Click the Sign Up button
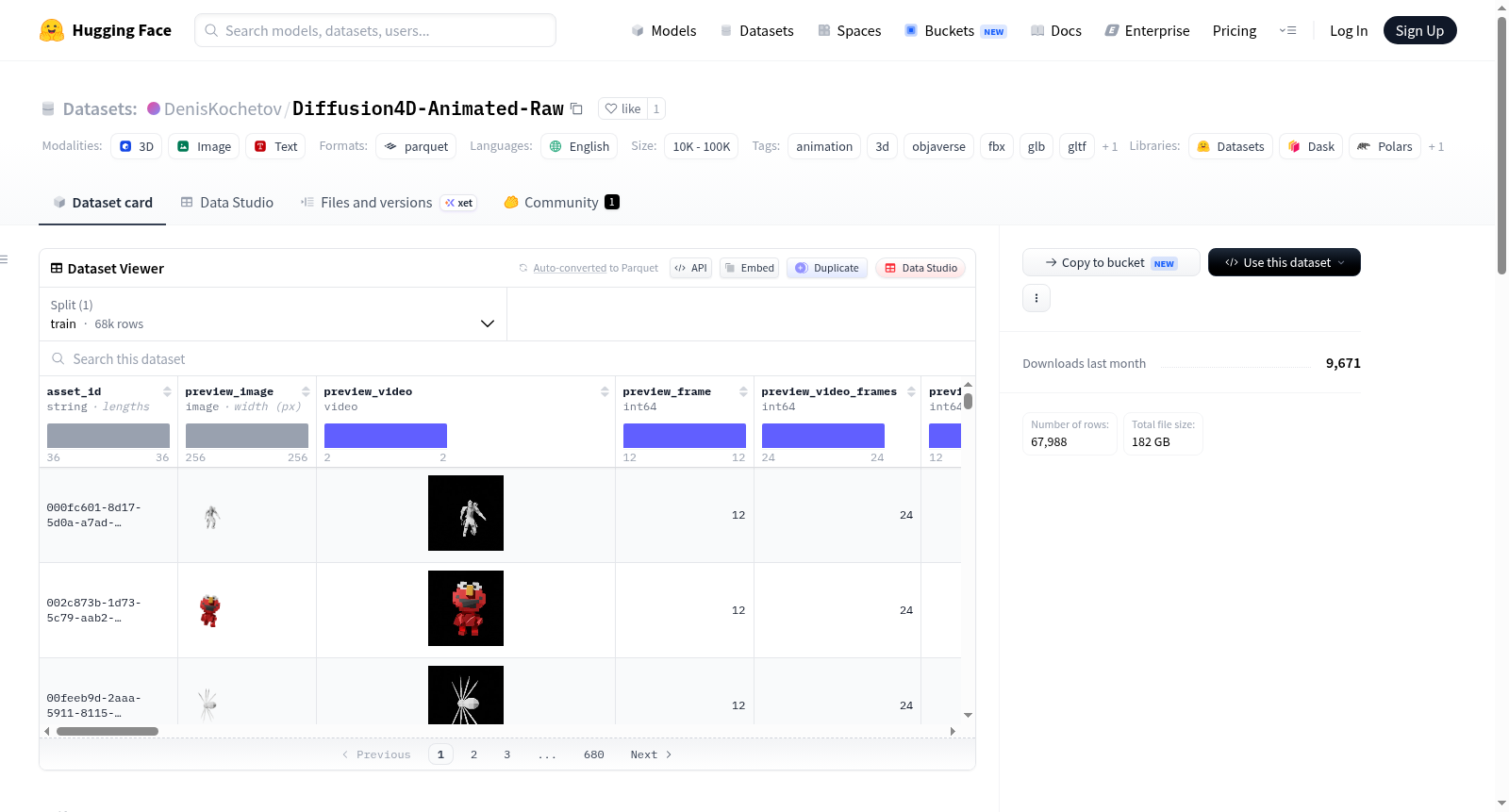 click(1419, 31)
